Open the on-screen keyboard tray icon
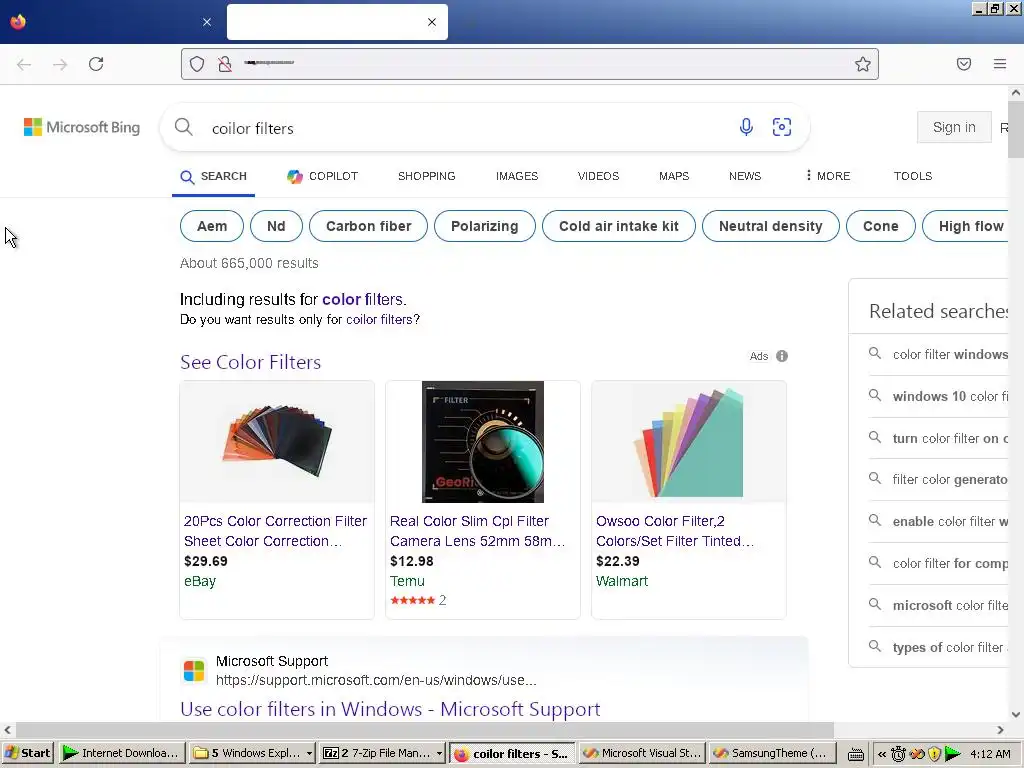The image size is (1024, 768). pyautogui.click(x=856, y=754)
